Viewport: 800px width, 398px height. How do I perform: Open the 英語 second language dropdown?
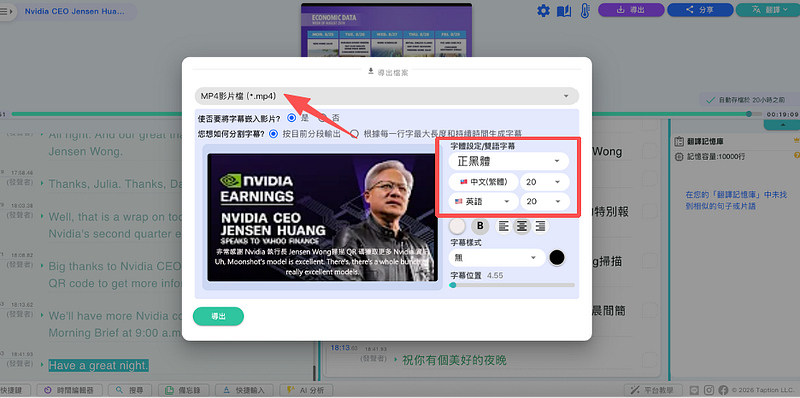pos(483,202)
